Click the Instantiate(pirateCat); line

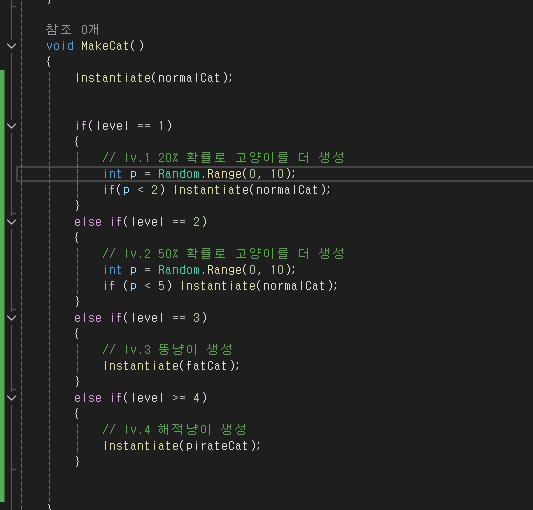(182, 446)
